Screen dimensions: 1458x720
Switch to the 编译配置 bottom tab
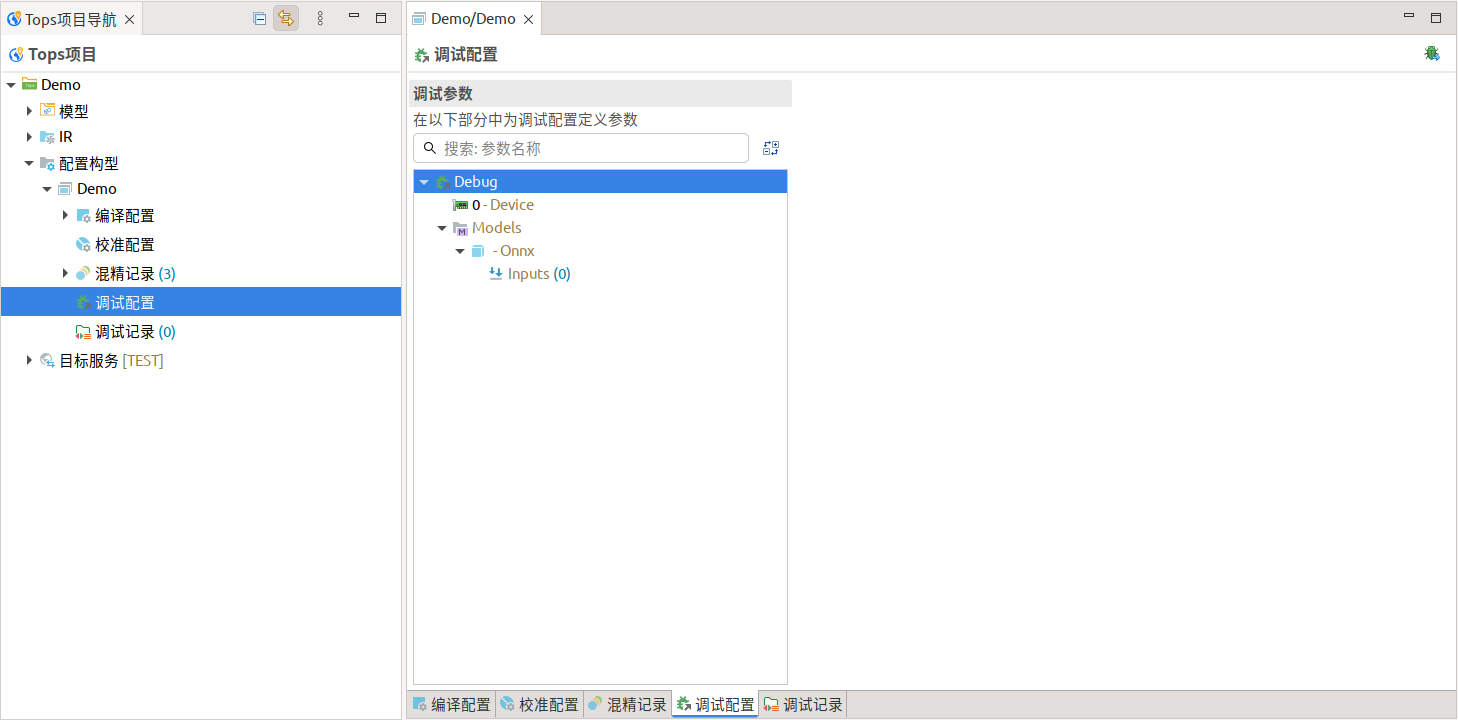tap(451, 705)
